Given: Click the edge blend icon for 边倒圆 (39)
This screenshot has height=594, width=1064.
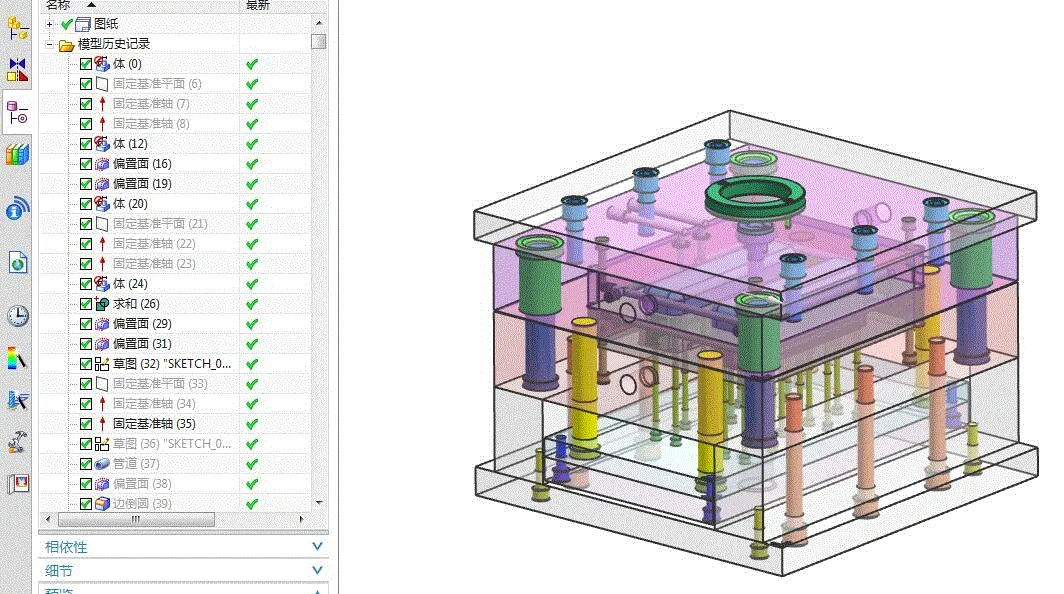Looking at the screenshot, I should [102, 504].
